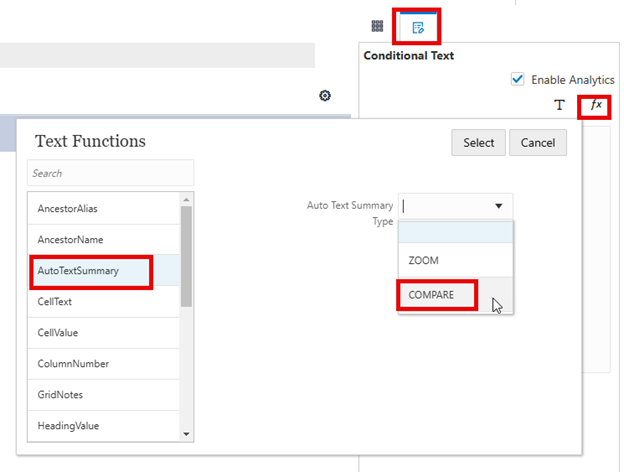Open the fx text functions icon

(596, 105)
